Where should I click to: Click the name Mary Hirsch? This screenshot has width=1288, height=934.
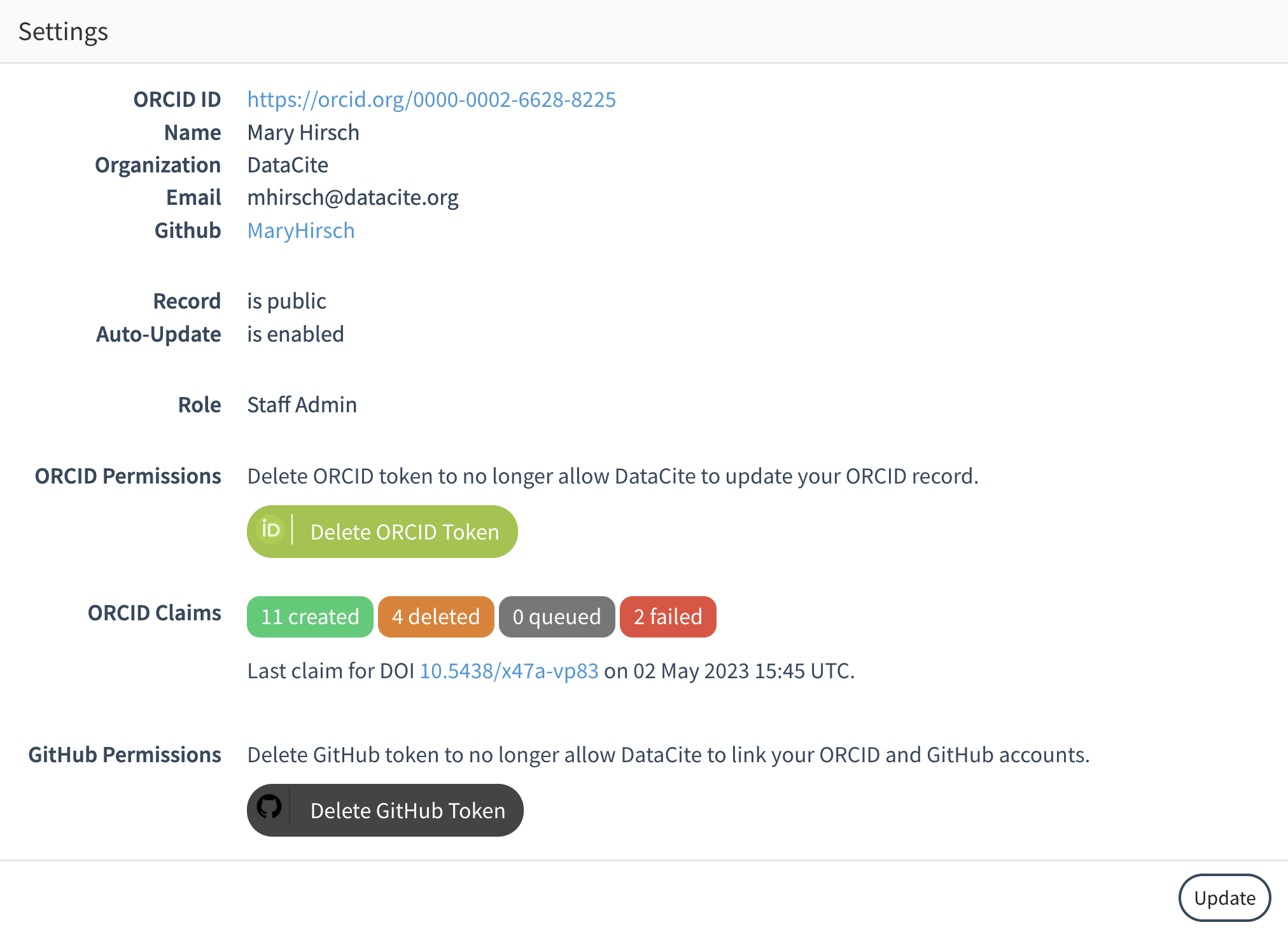point(303,133)
